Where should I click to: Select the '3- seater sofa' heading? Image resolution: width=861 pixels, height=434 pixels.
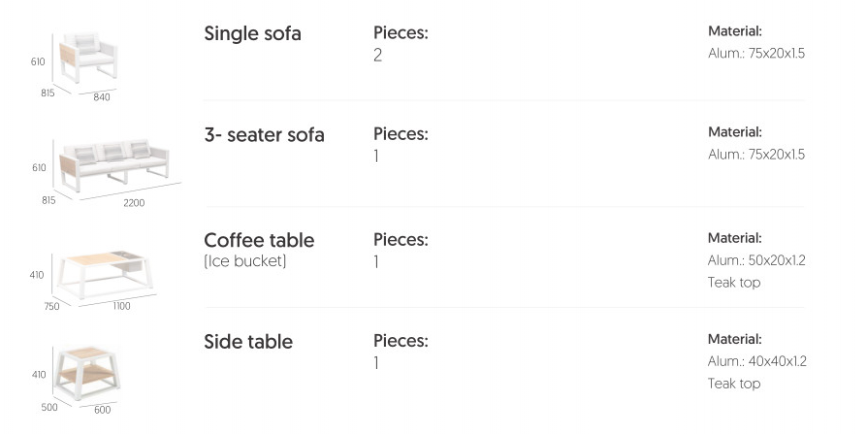pyautogui.click(x=264, y=135)
